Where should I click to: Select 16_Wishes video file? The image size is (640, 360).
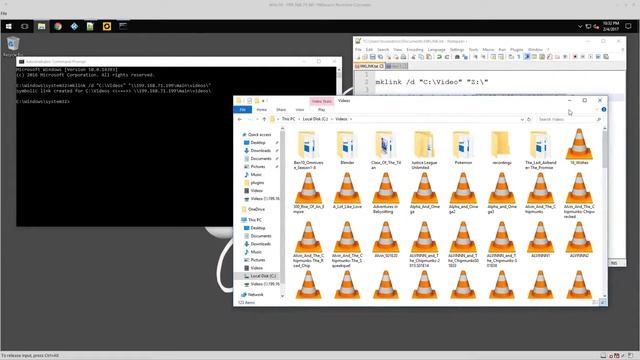[579, 147]
